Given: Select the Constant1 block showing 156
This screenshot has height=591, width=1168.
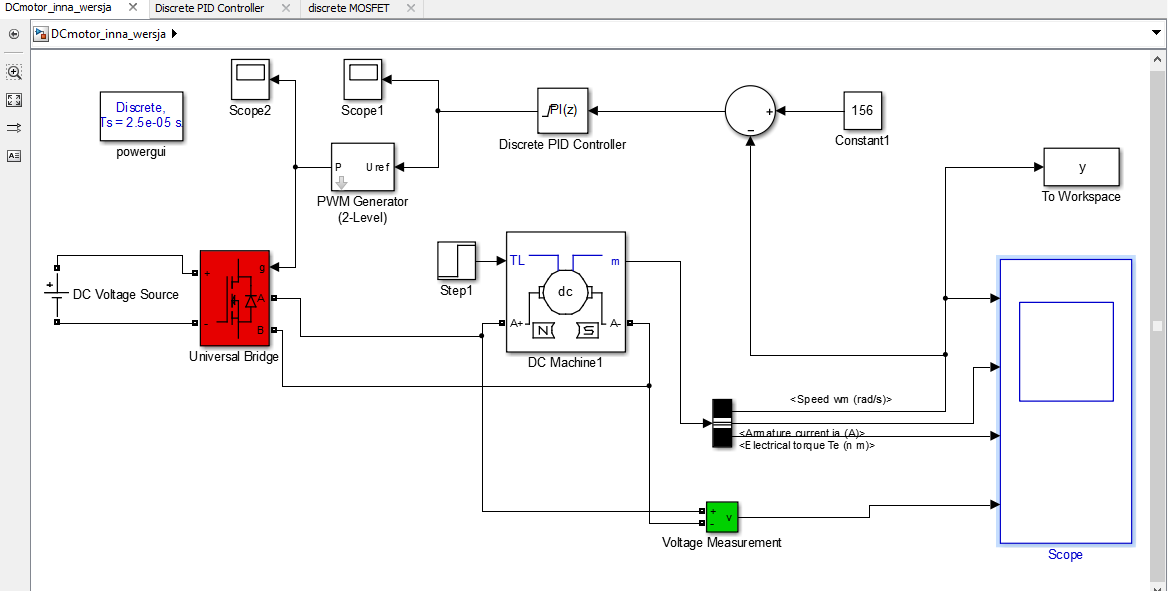Looking at the screenshot, I should point(861,111).
